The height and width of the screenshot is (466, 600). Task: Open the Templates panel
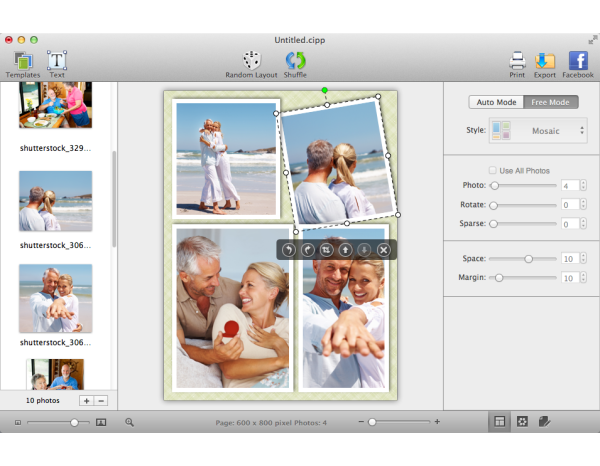(x=22, y=62)
